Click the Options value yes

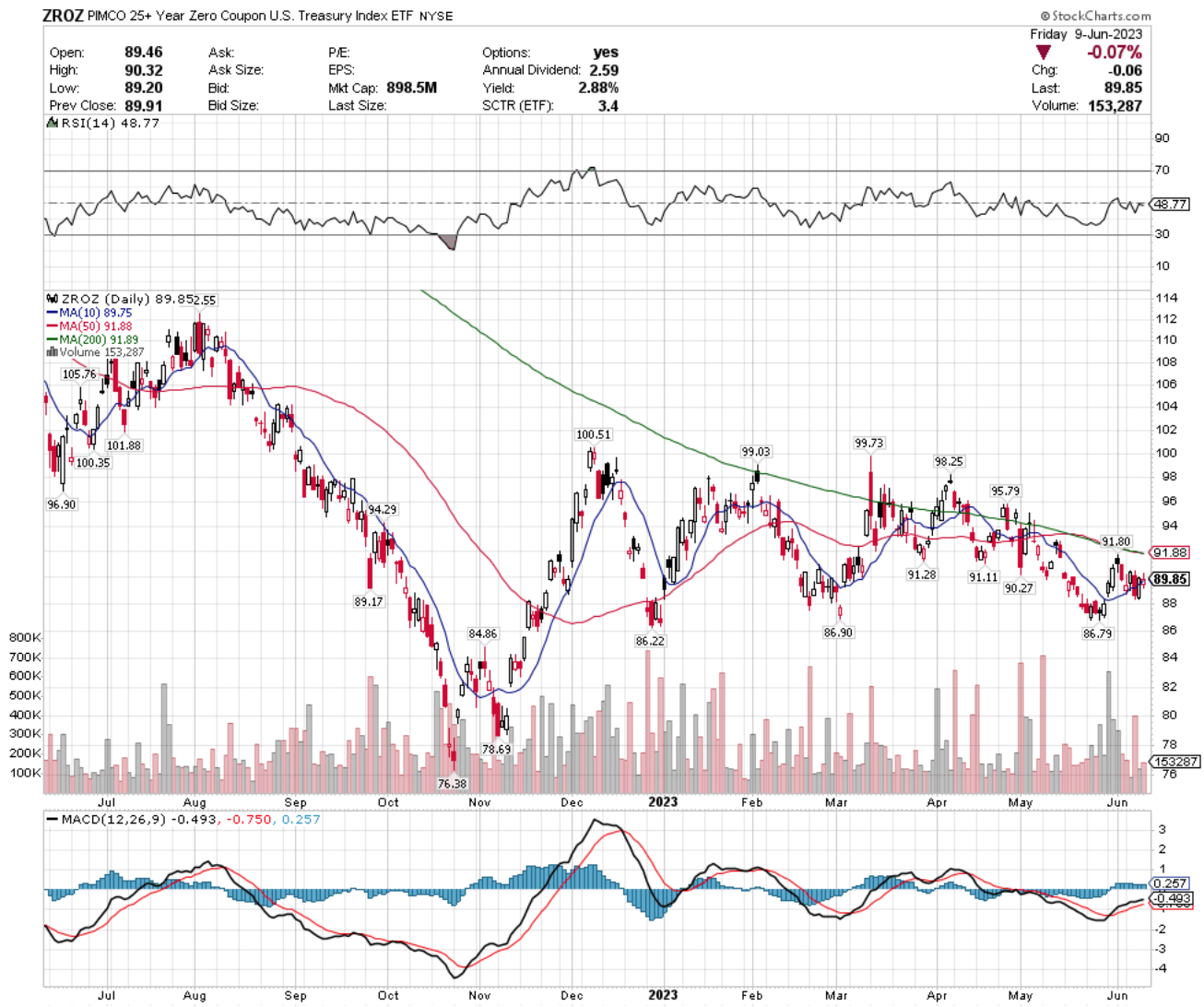(606, 53)
